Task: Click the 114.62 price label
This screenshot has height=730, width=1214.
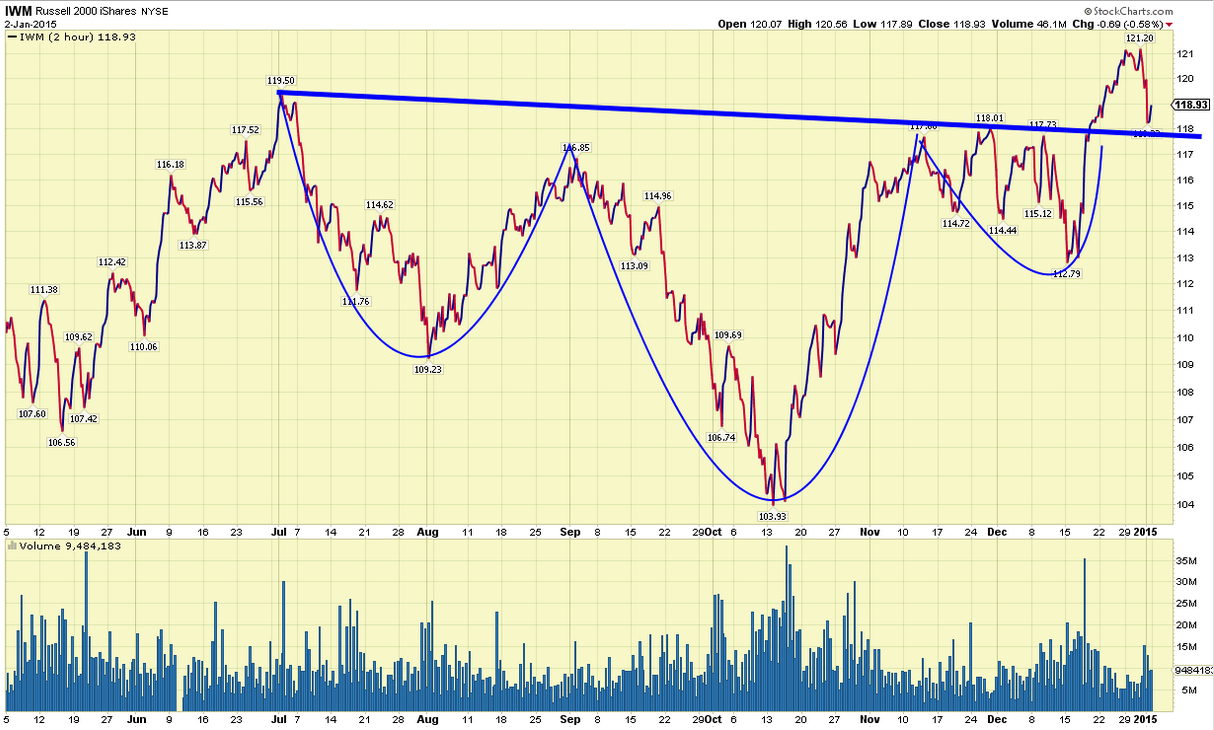Action: [379, 205]
